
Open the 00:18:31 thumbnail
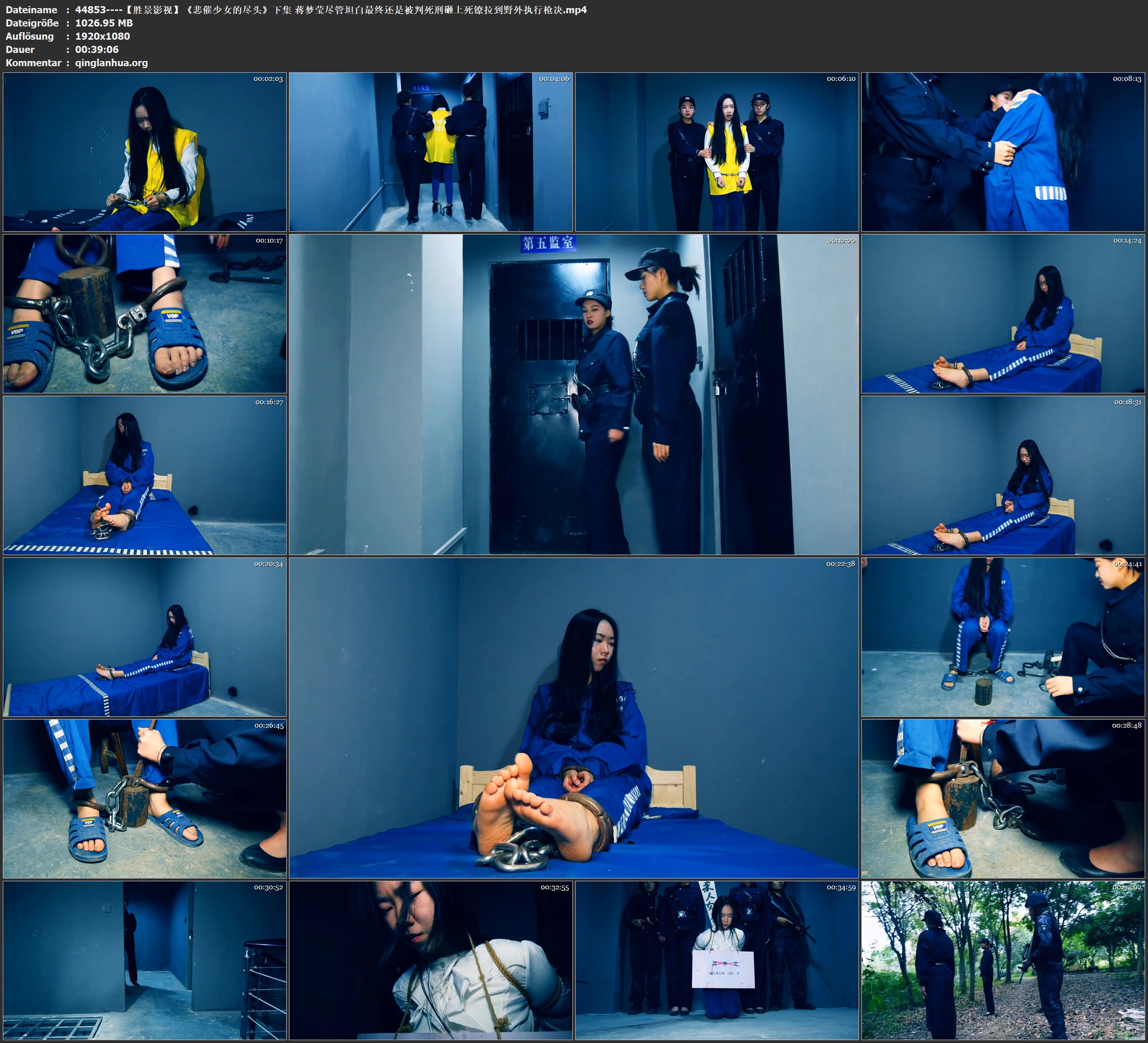coord(1003,475)
